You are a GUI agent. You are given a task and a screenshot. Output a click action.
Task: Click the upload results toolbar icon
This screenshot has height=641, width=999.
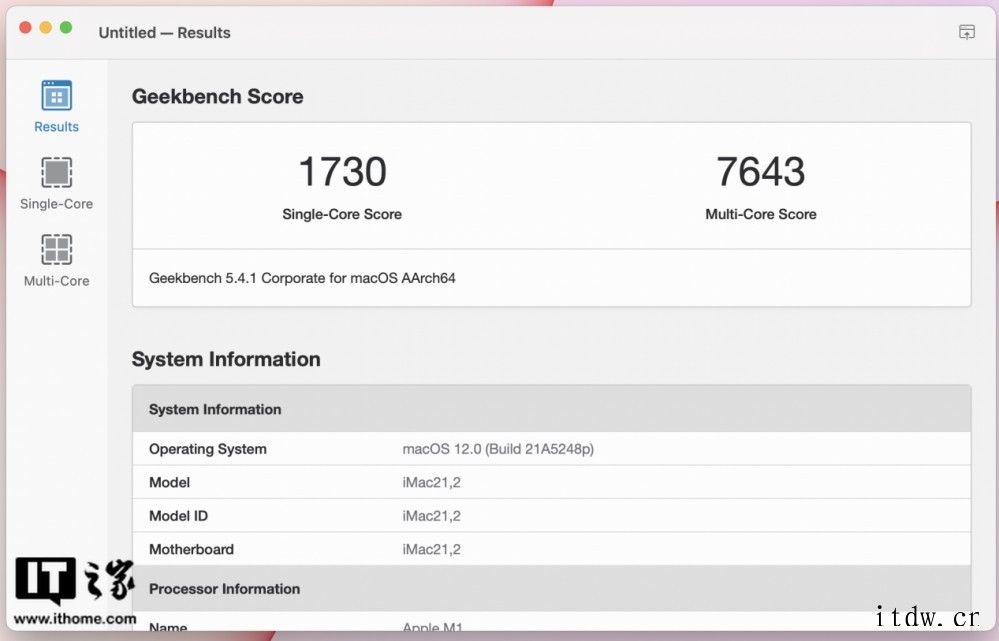(x=967, y=32)
